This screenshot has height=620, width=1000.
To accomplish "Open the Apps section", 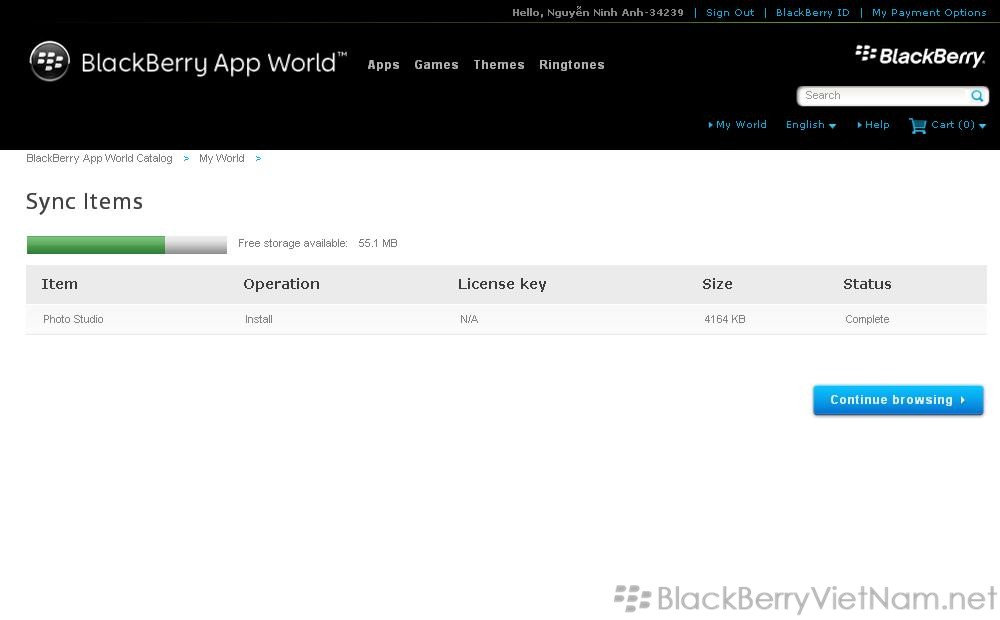I will (383, 64).
